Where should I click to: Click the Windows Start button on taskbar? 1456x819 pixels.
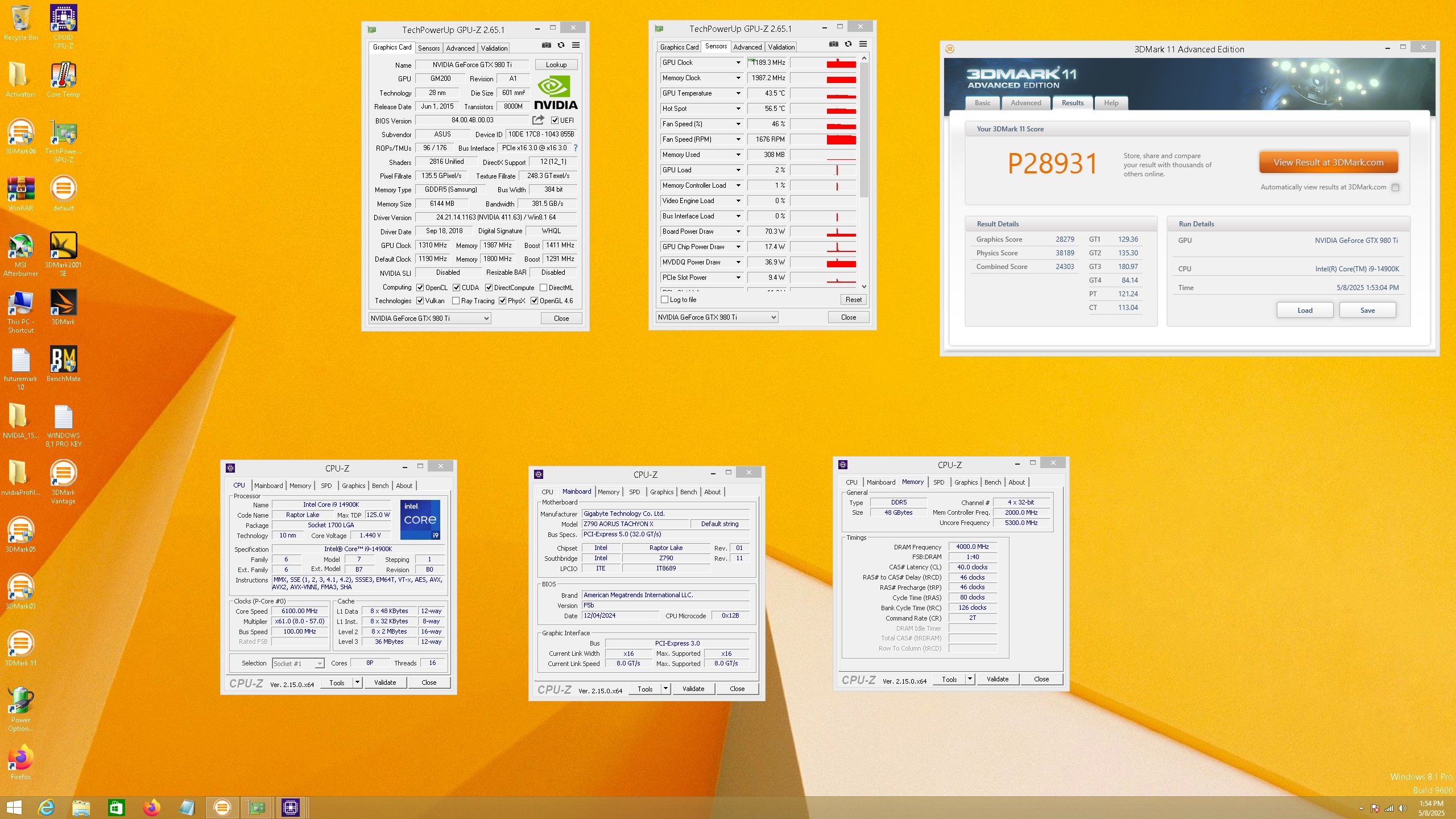14,808
